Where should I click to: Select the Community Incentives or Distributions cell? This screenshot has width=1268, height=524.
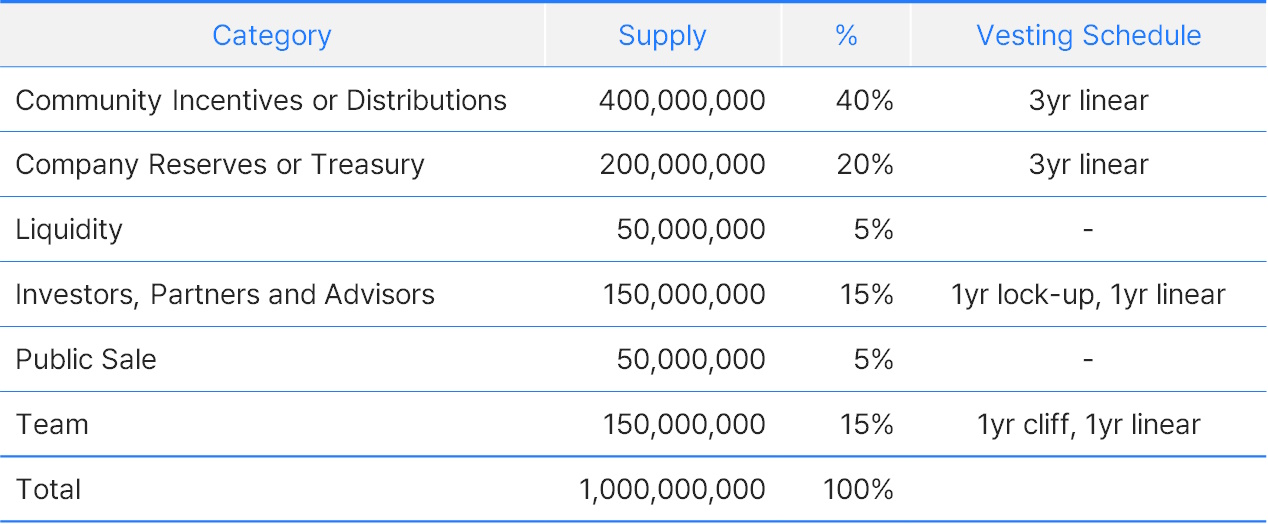(261, 100)
